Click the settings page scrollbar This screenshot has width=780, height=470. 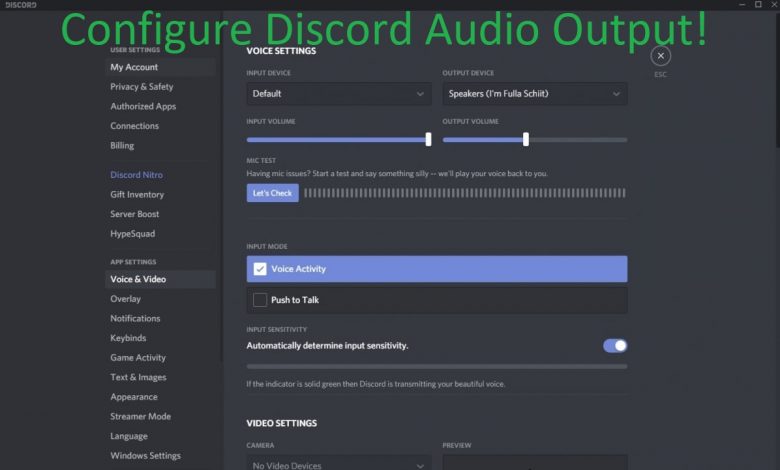point(777,80)
